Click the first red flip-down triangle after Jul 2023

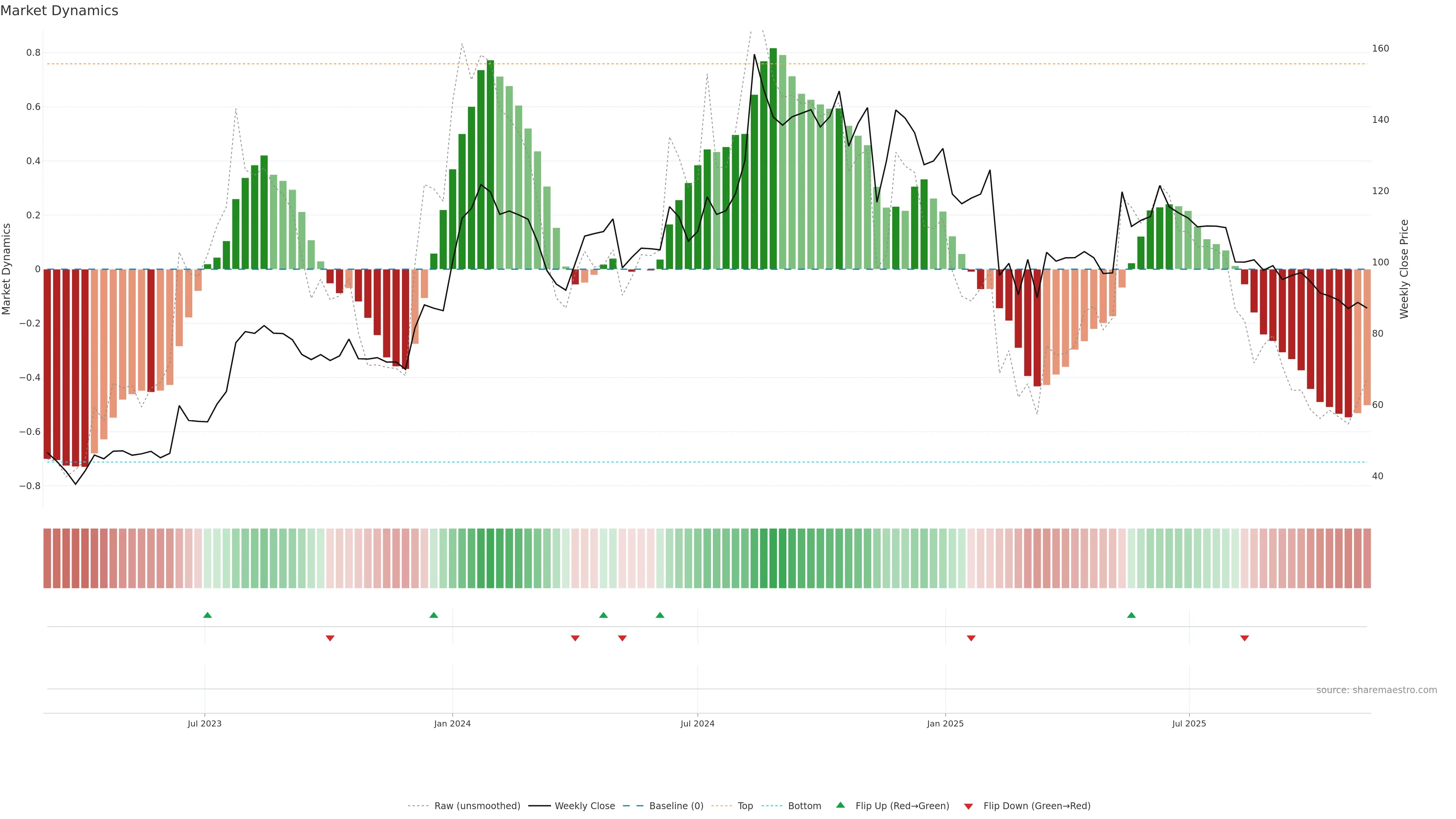coord(330,638)
